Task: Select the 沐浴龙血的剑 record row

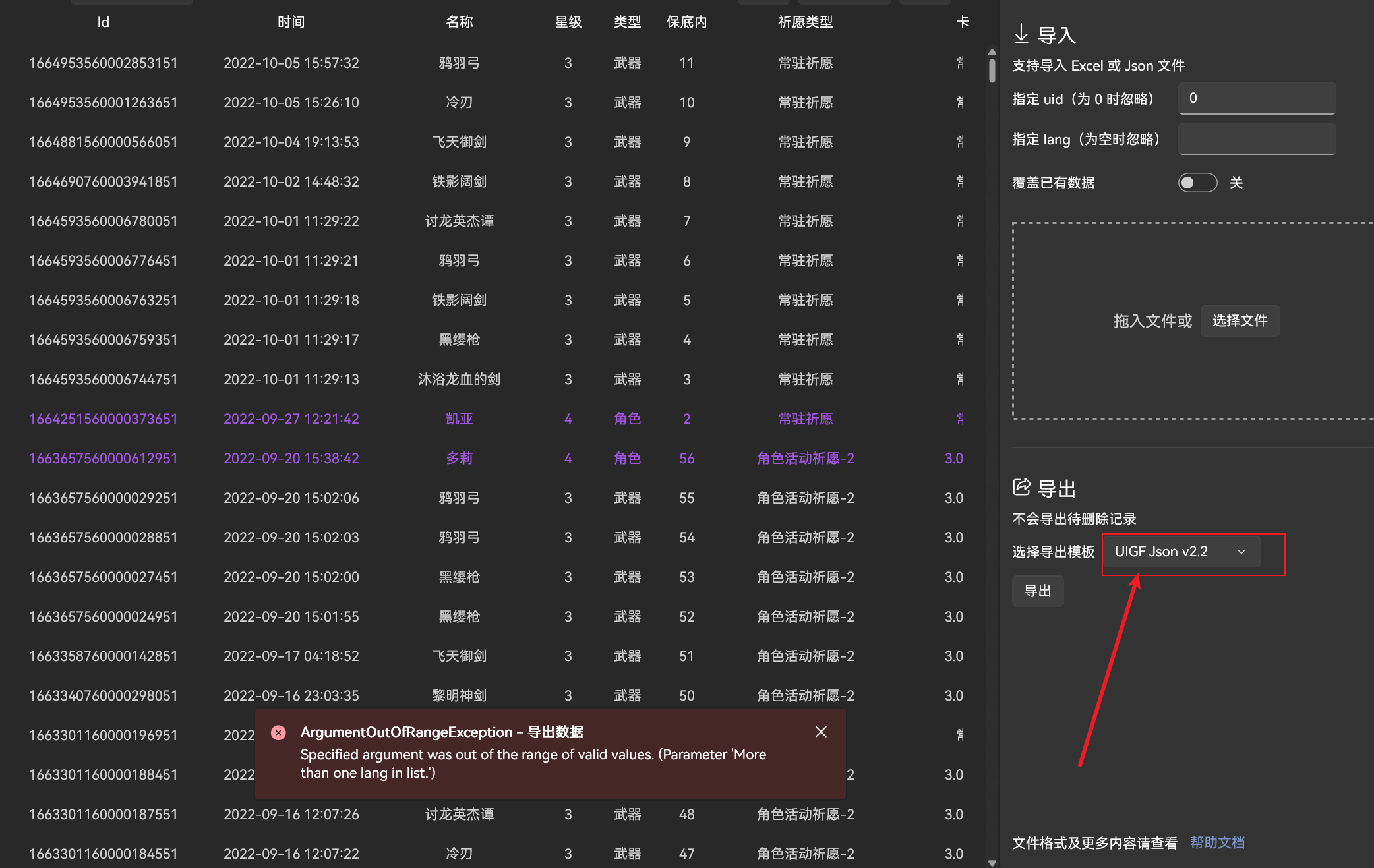Action: 460,379
